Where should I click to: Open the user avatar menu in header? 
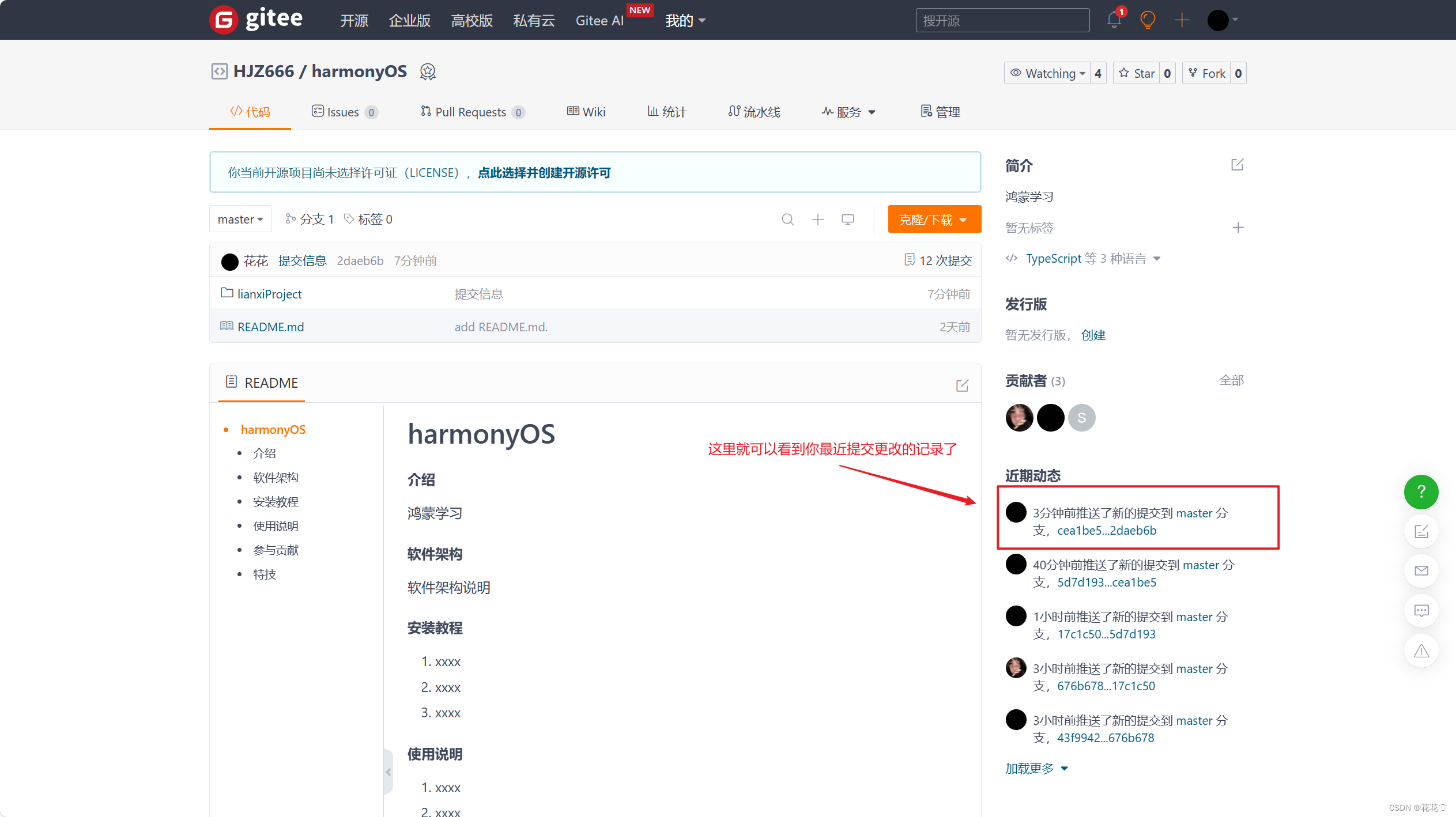point(1223,20)
